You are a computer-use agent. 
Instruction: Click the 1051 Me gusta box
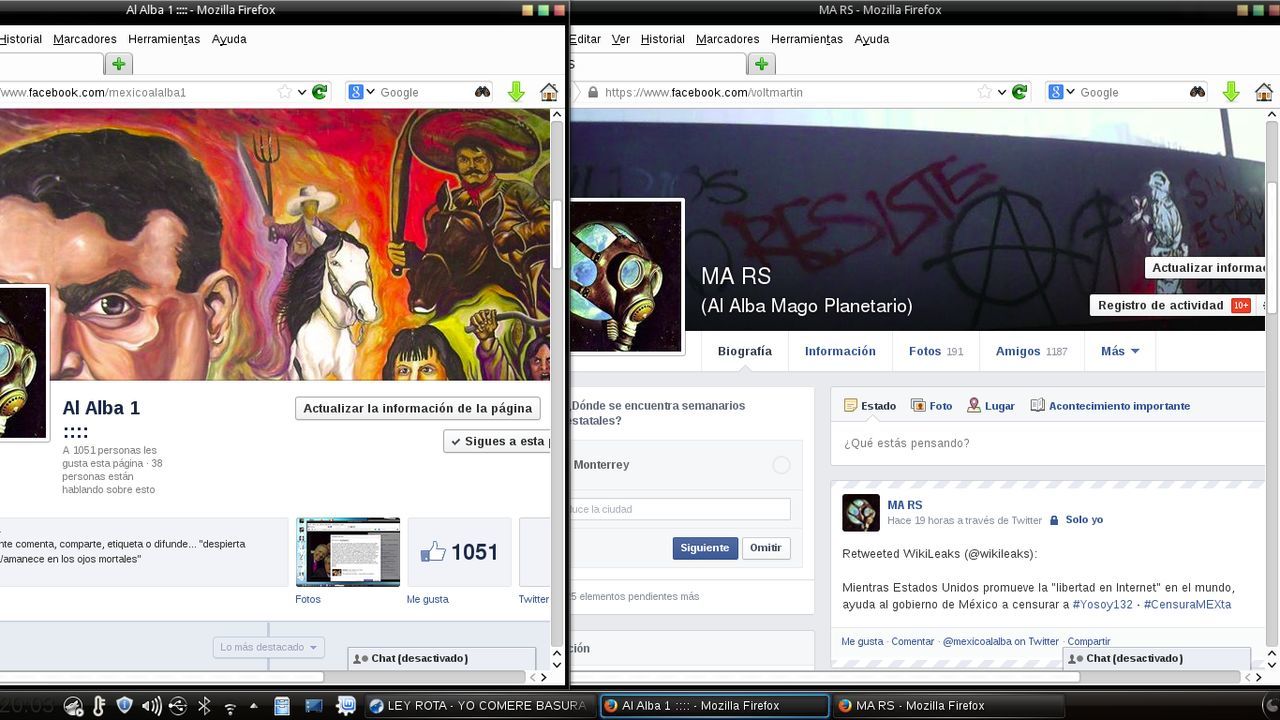[459, 552]
